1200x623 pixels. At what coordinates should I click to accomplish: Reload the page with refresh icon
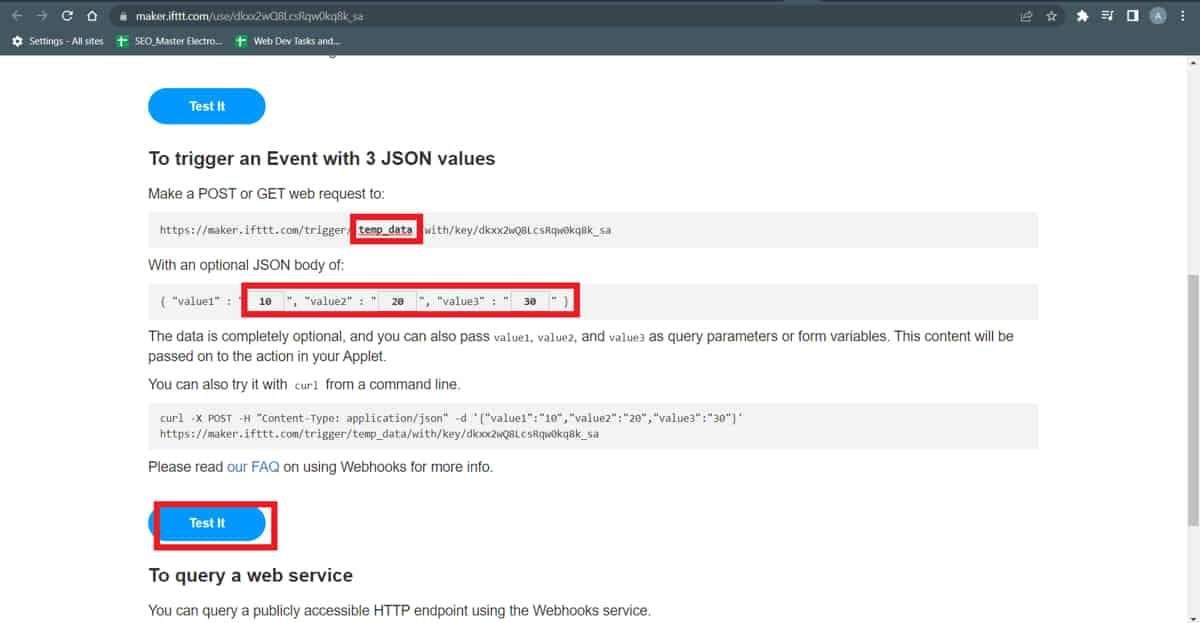pos(67,16)
